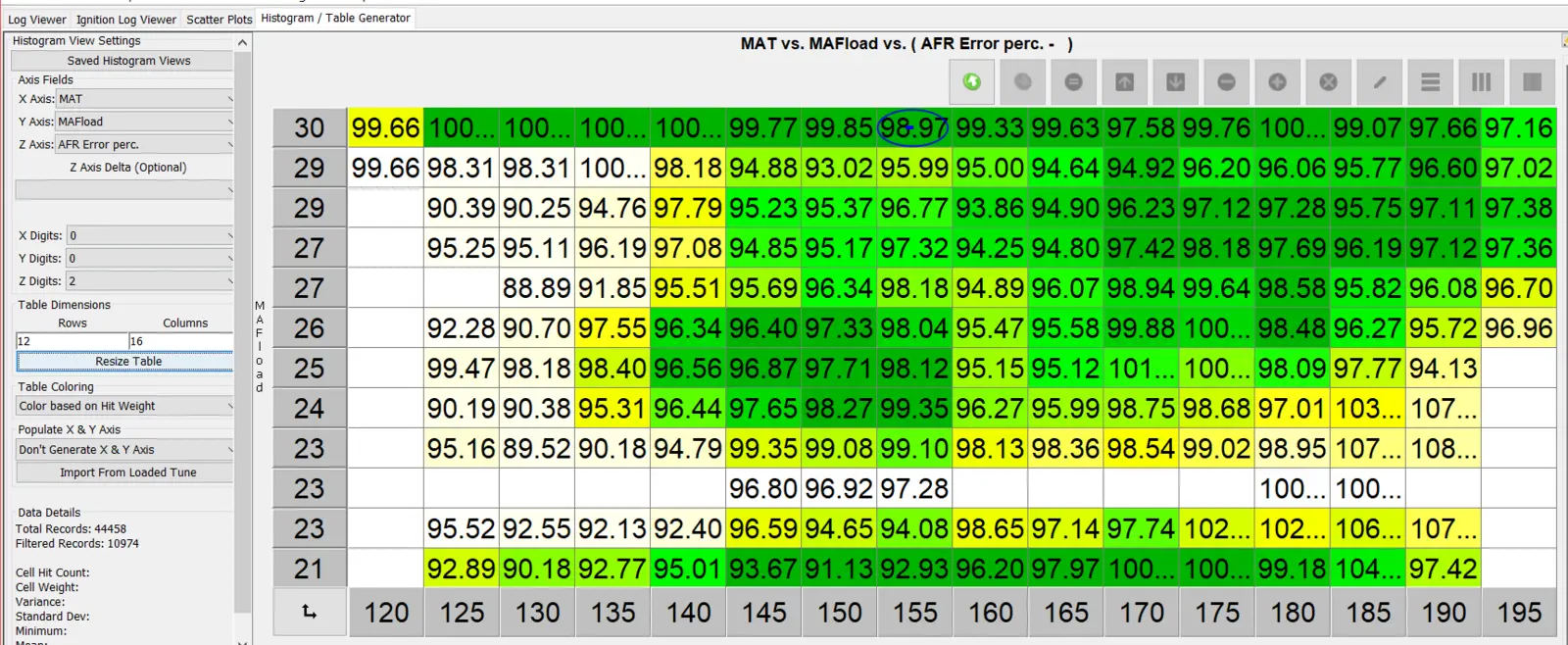The height and width of the screenshot is (645, 1568).
Task: Select table cell 92.28
Action: point(462,328)
